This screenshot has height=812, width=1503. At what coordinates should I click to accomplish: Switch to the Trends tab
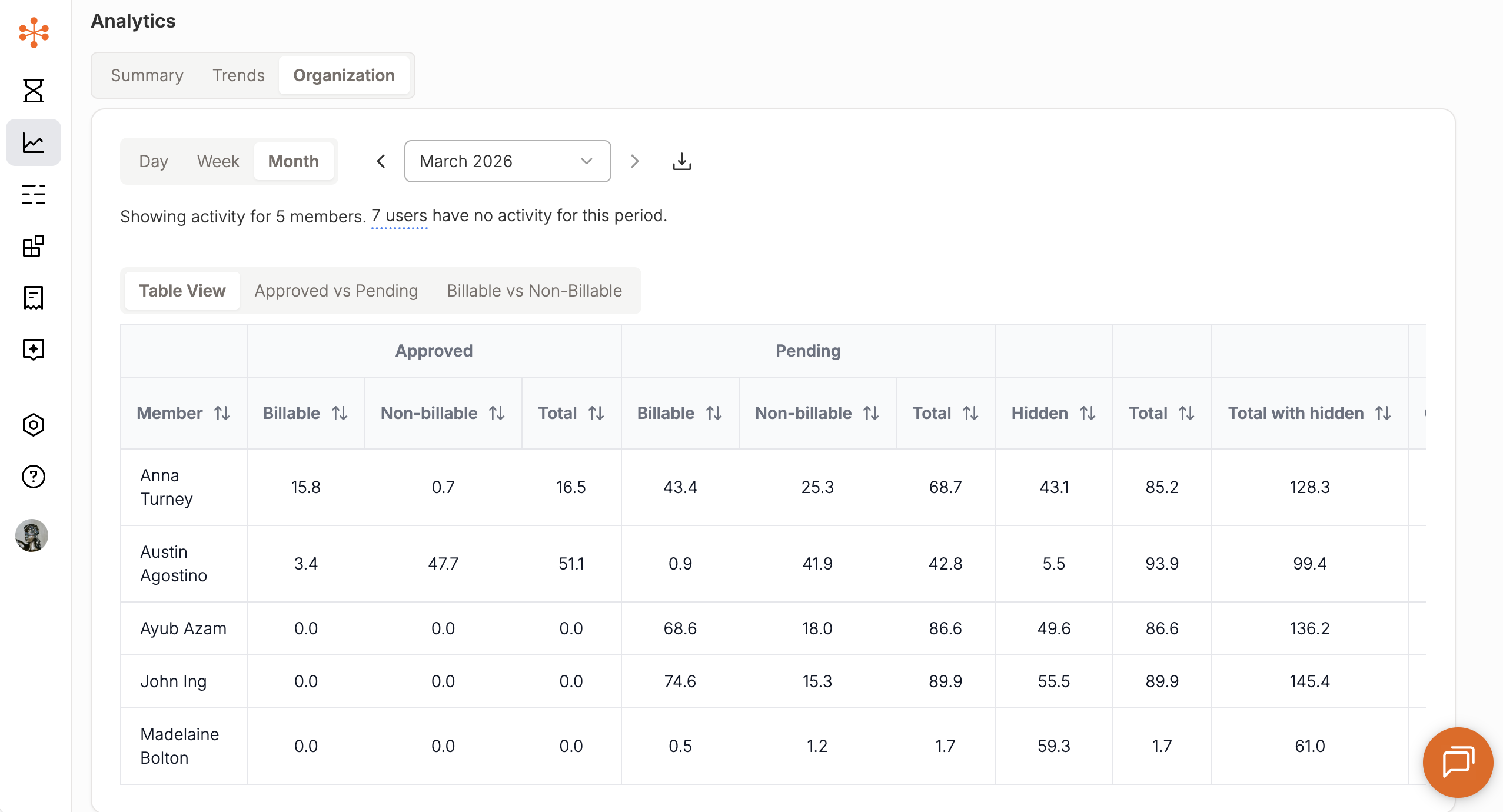click(238, 75)
